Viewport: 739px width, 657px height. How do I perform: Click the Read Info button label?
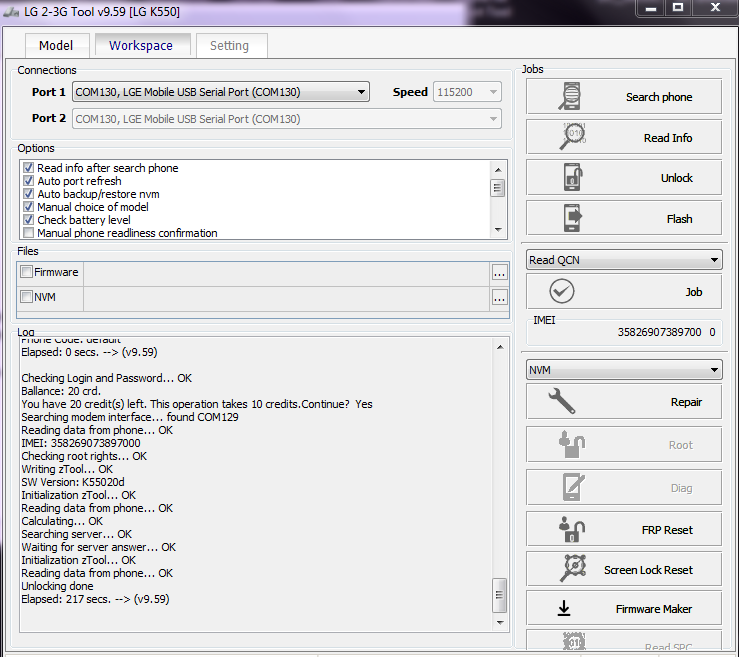tap(668, 138)
